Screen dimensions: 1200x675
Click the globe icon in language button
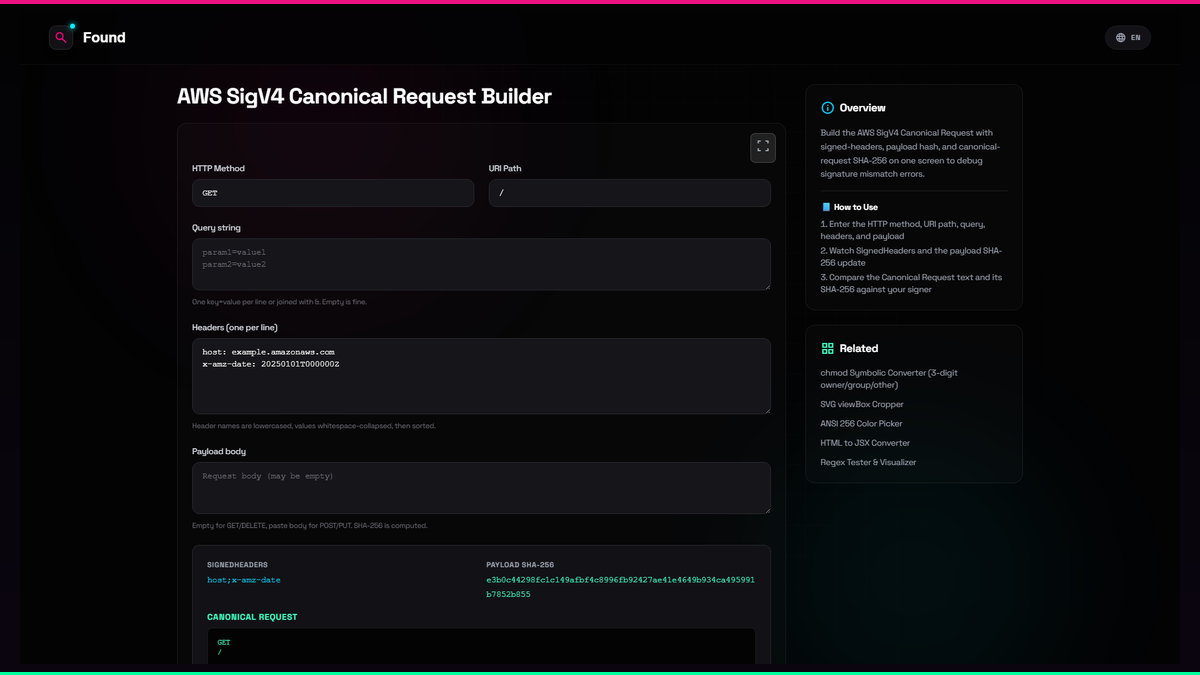[1121, 37]
